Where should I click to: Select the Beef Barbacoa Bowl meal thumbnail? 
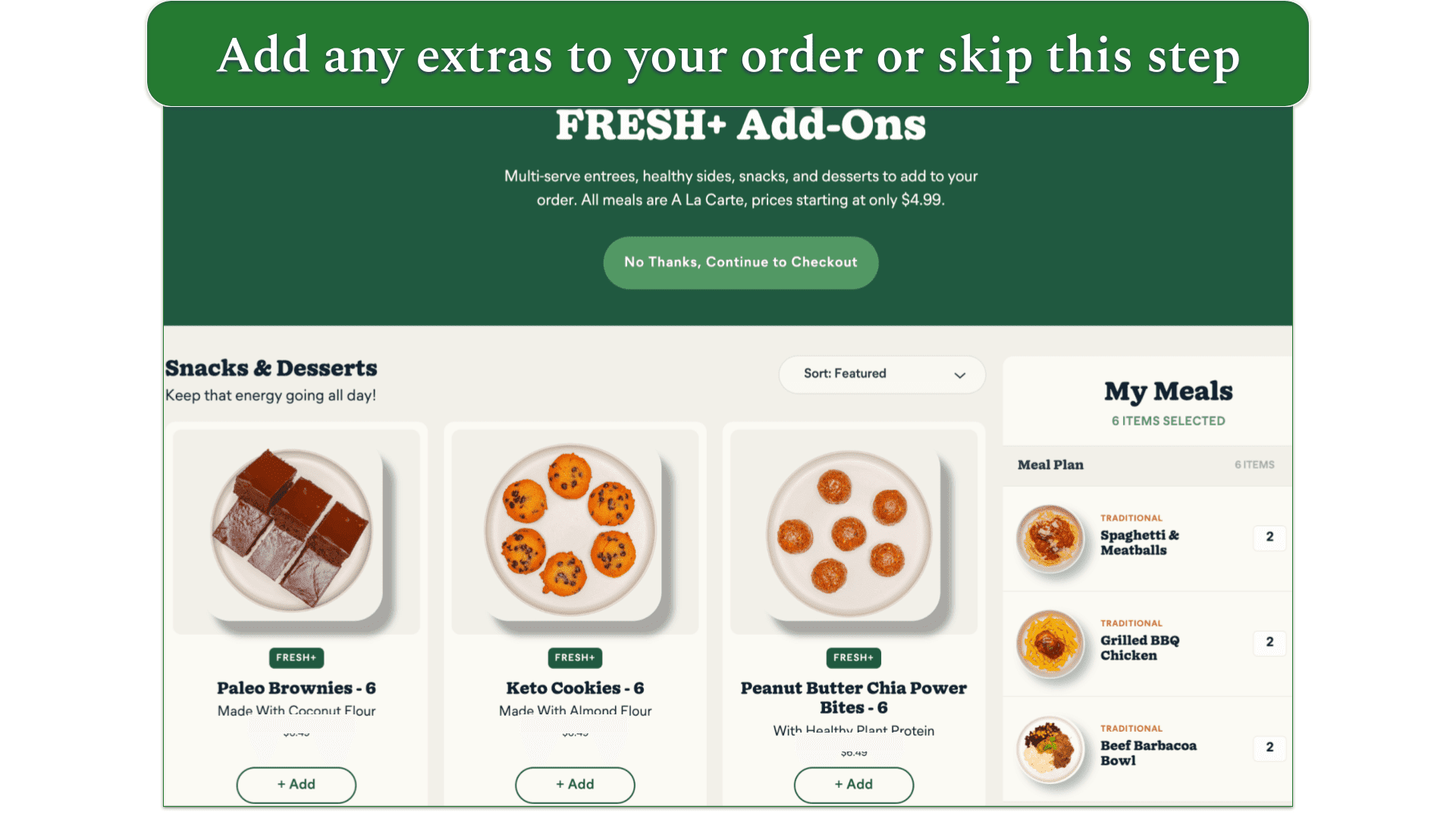[x=1050, y=749]
